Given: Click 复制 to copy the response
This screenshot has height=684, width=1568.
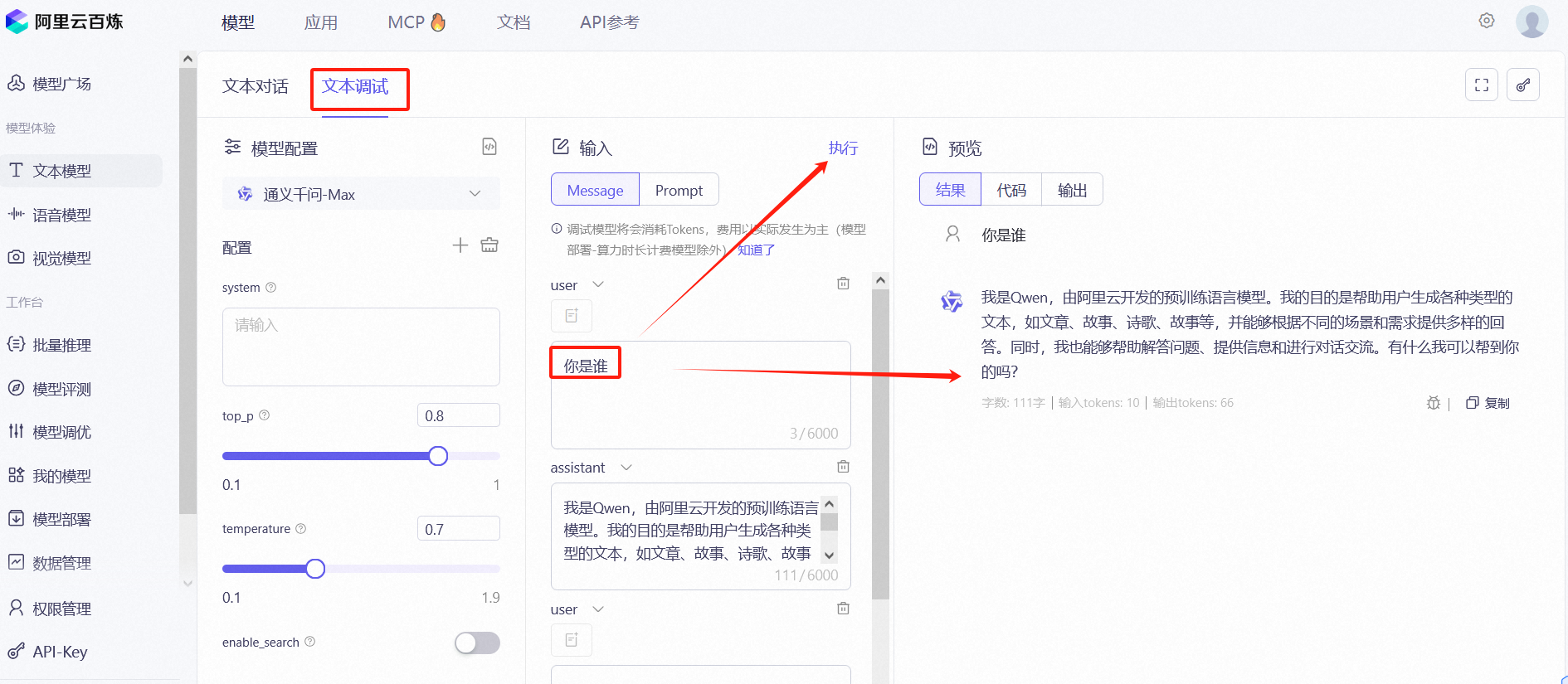Looking at the screenshot, I should click(x=1488, y=403).
